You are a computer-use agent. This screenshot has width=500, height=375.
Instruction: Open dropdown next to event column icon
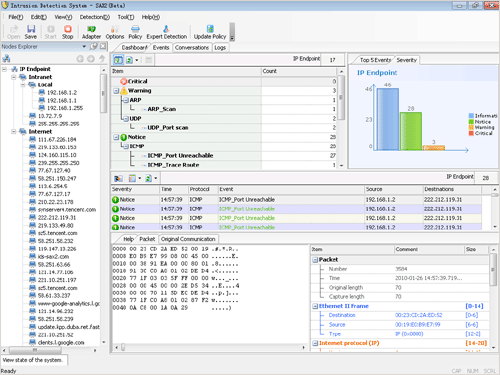140,178
